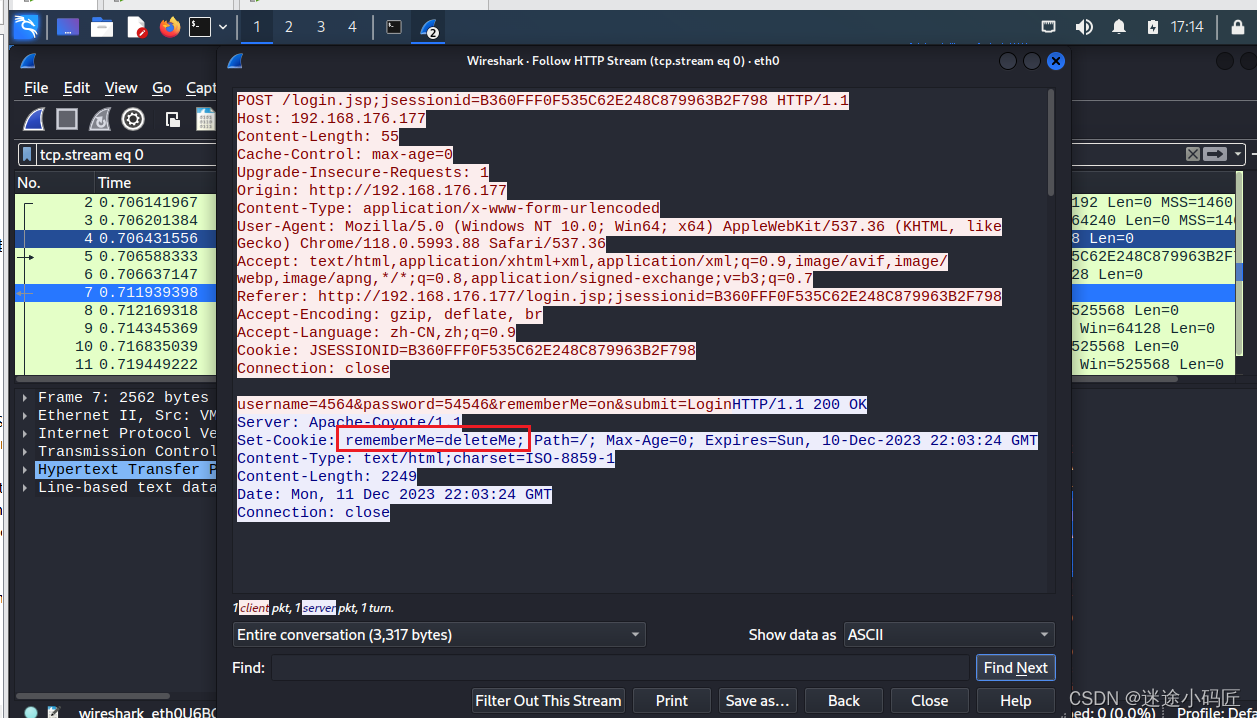Open the Kali dragon applications menu
Viewport: 1257px width, 718px height.
(x=27, y=27)
